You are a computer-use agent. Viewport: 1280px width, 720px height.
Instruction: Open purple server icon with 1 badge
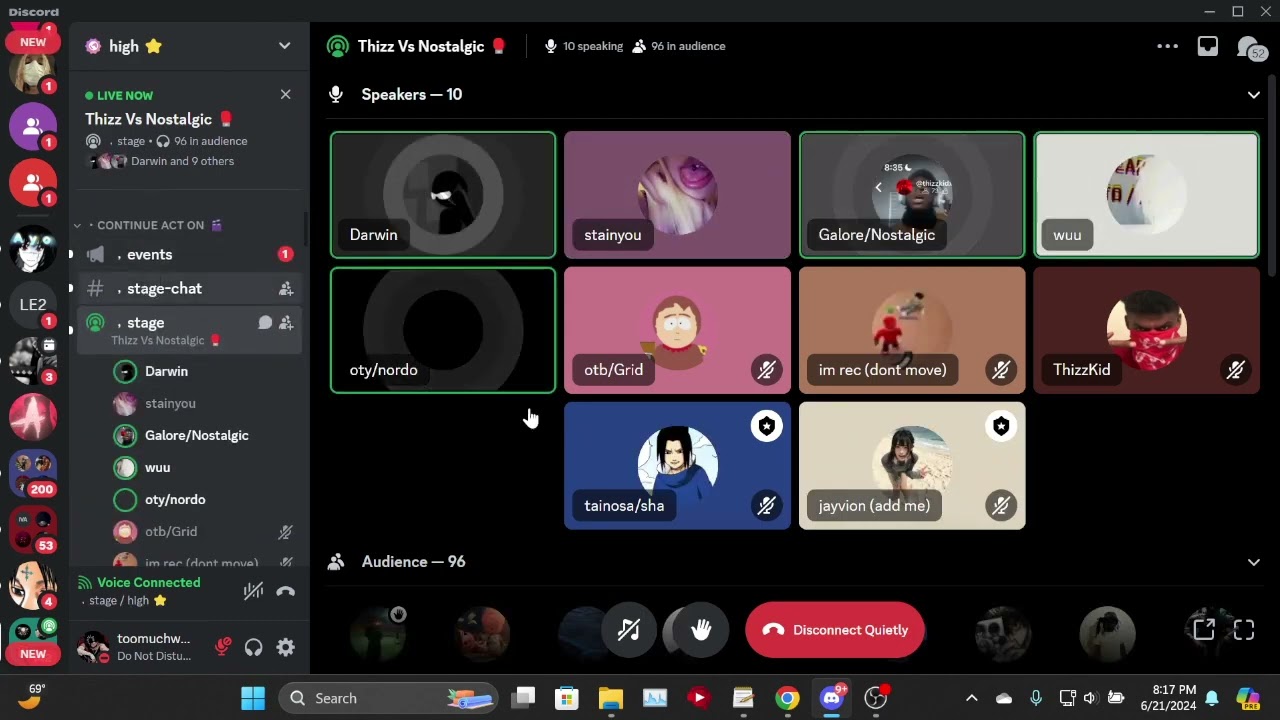(x=33, y=126)
